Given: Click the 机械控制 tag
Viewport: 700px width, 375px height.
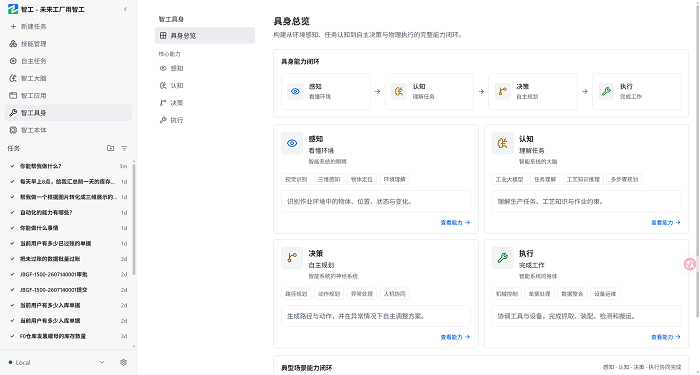Looking at the screenshot, I should click(507, 294).
